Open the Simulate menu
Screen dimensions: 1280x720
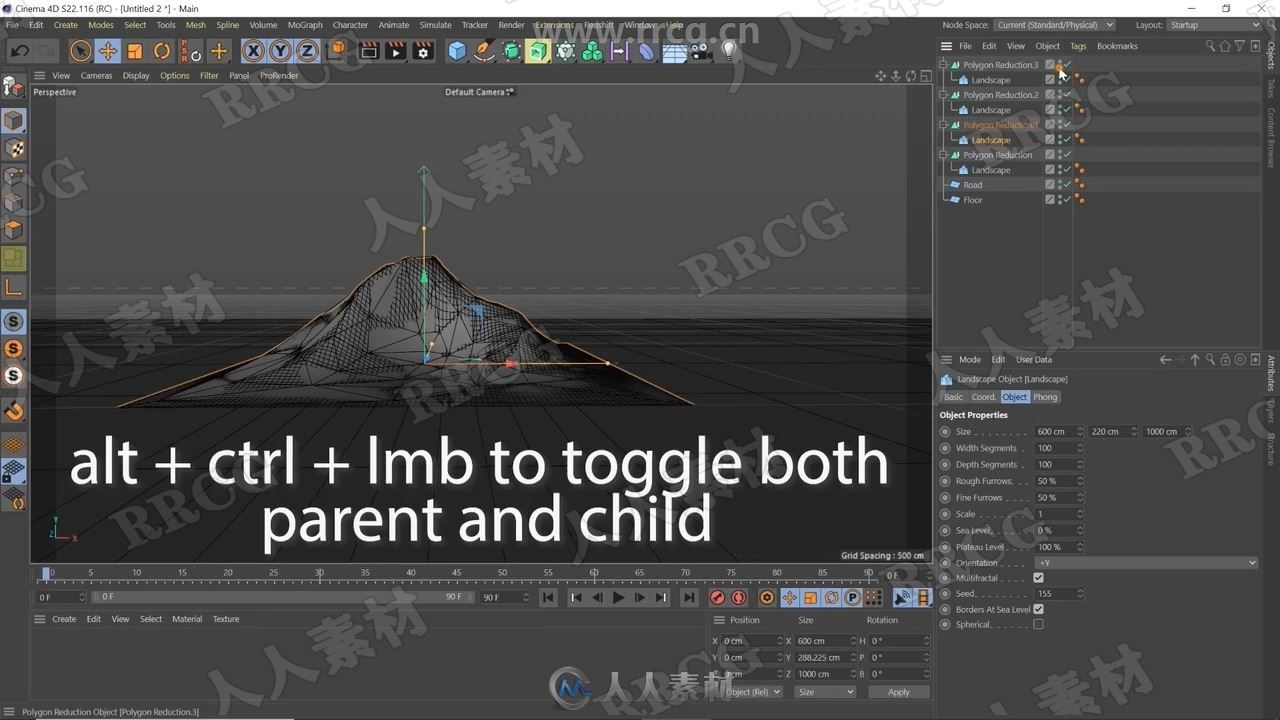435,25
